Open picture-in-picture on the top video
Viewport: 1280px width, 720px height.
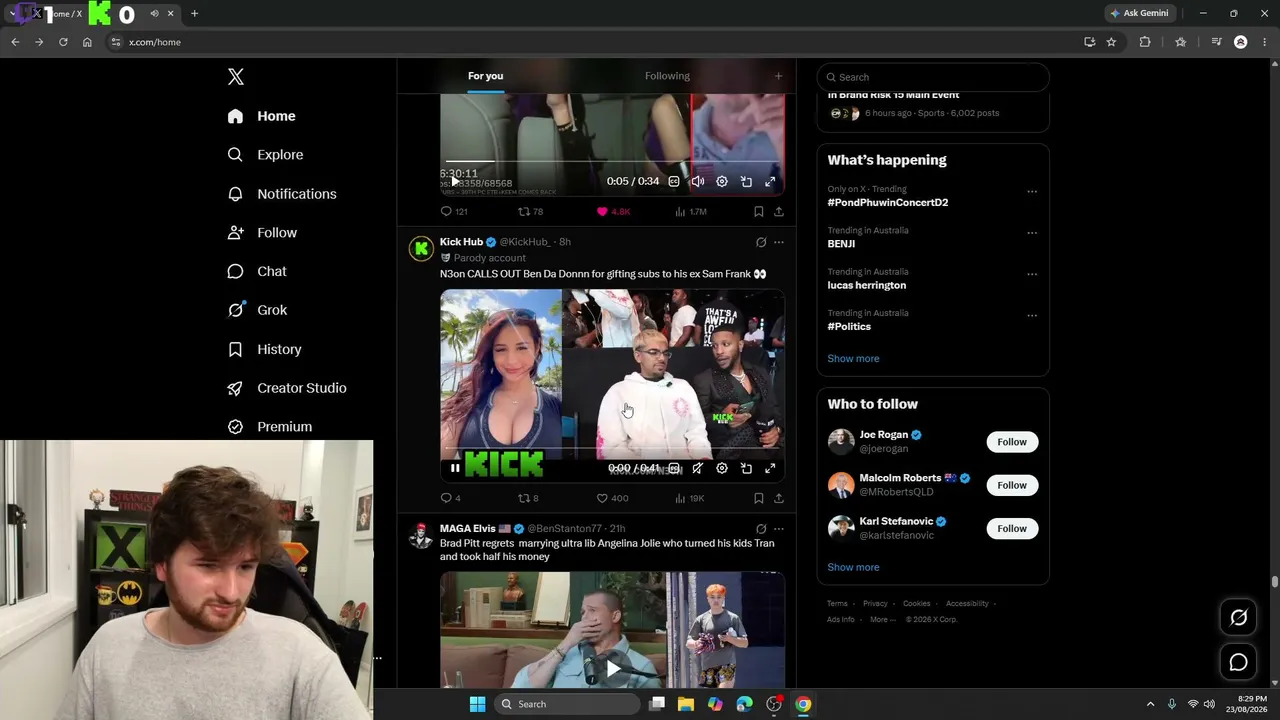pyautogui.click(x=746, y=182)
